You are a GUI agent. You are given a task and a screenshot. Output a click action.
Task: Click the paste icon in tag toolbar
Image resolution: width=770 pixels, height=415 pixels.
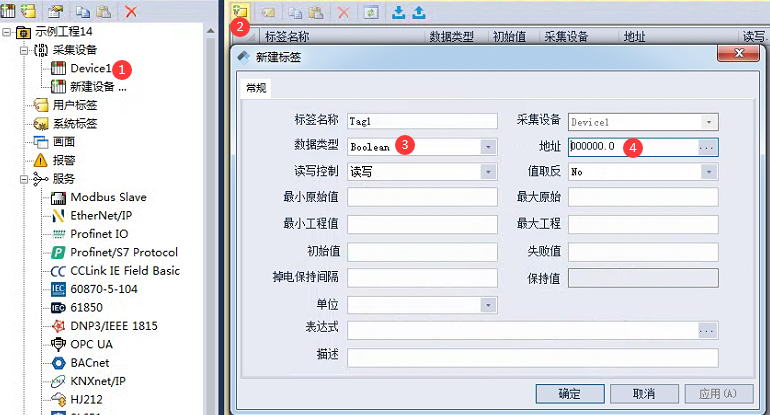click(x=316, y=12)
